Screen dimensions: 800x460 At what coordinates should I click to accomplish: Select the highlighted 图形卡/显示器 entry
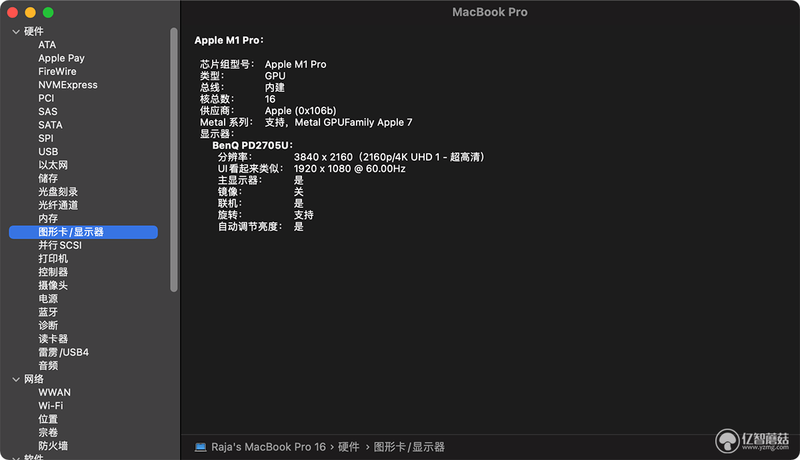click(x=83, y=232)
